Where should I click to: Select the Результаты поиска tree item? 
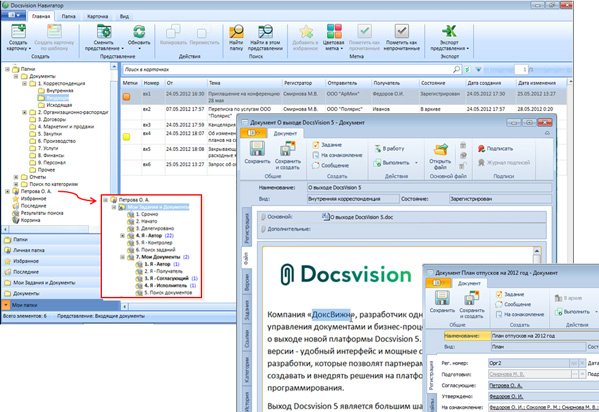click(42, 213)
